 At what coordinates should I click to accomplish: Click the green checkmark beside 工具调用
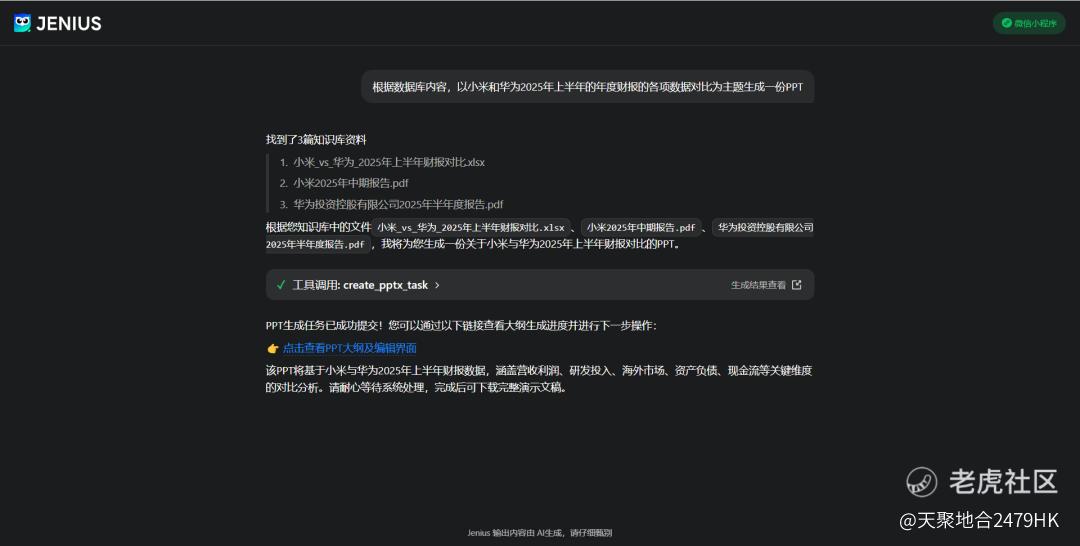[281, 284]
